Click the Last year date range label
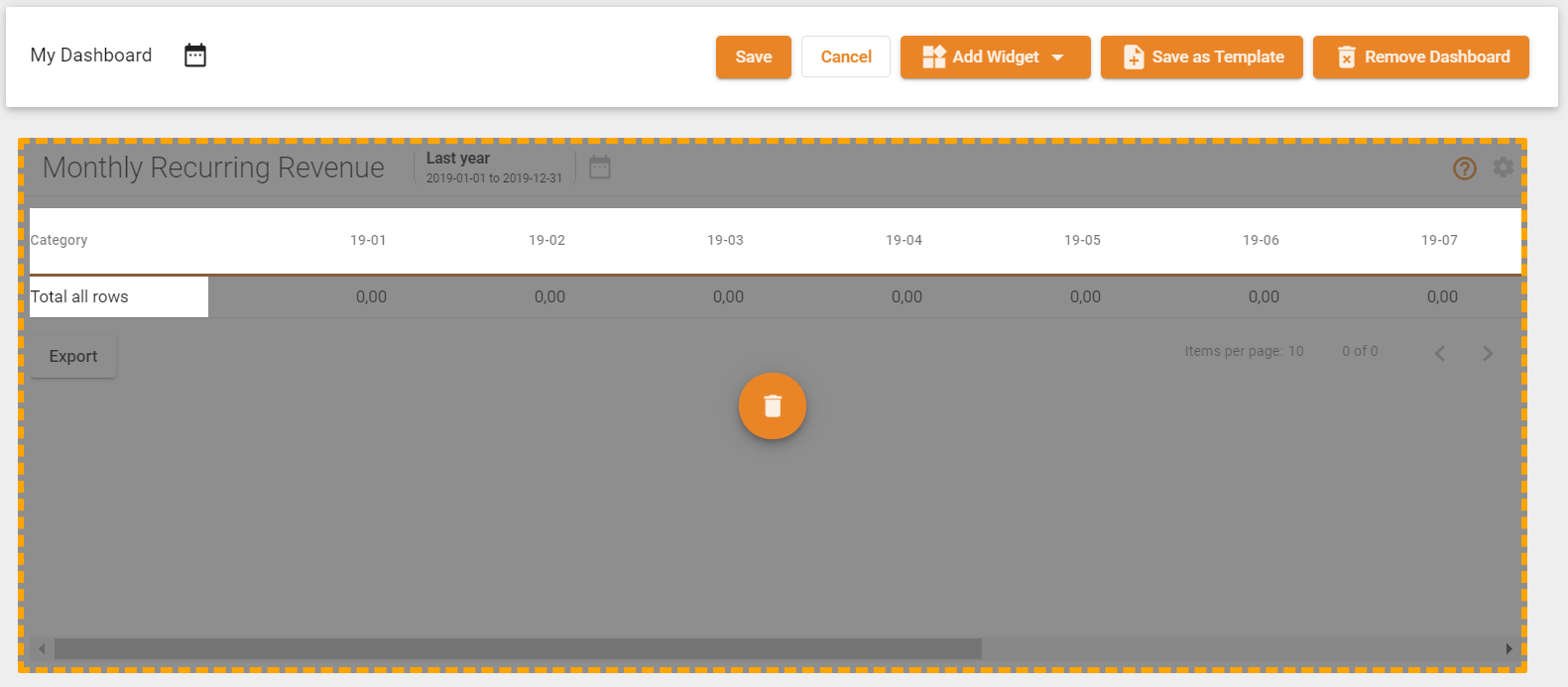 (458, 158)
